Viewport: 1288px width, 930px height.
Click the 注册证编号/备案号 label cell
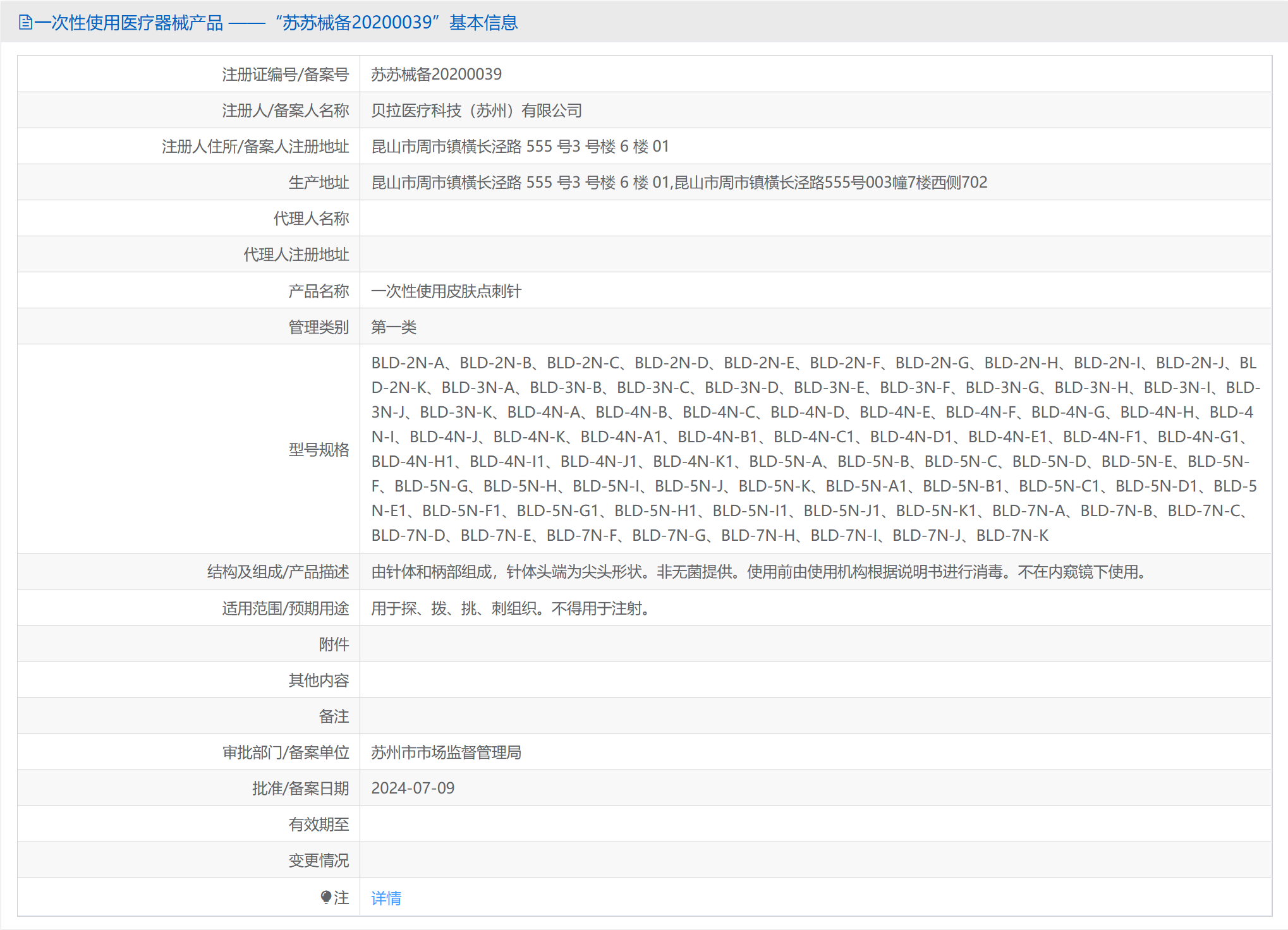(285, 75)
